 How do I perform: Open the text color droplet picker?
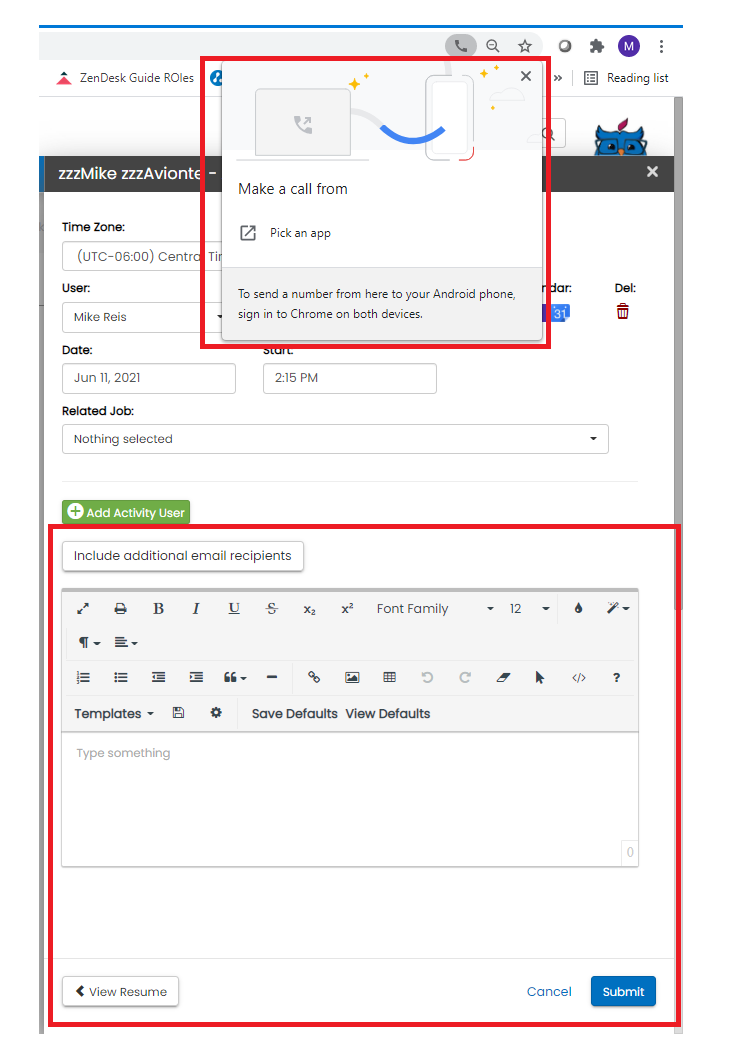tap(578, 608)
